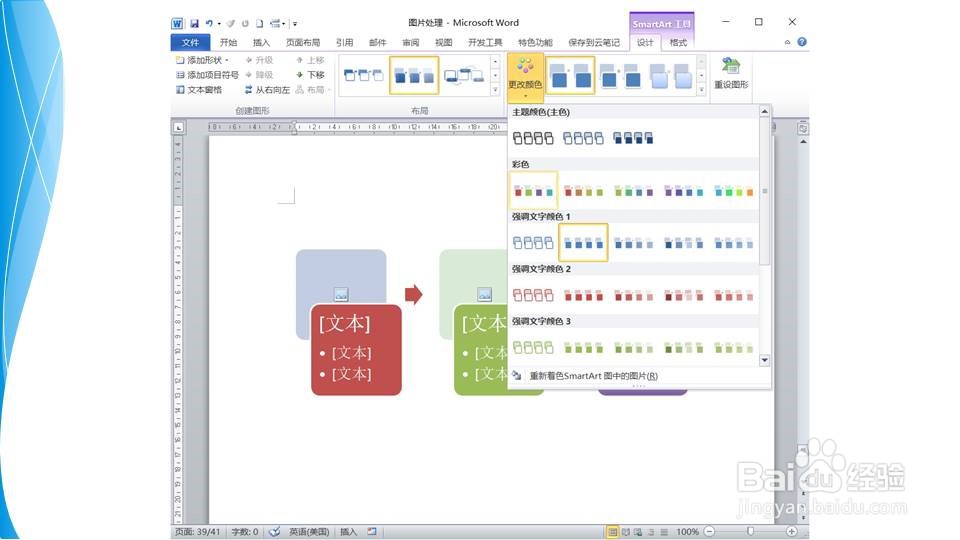Screen dimensions: 960x540
Task: Open the 文件 tab
Action: point(190,42)
